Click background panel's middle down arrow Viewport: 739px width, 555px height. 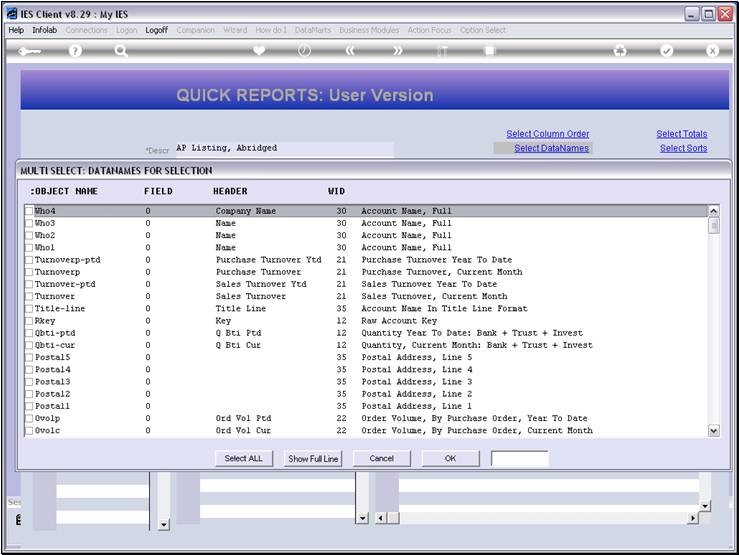[x=362, y=518]
